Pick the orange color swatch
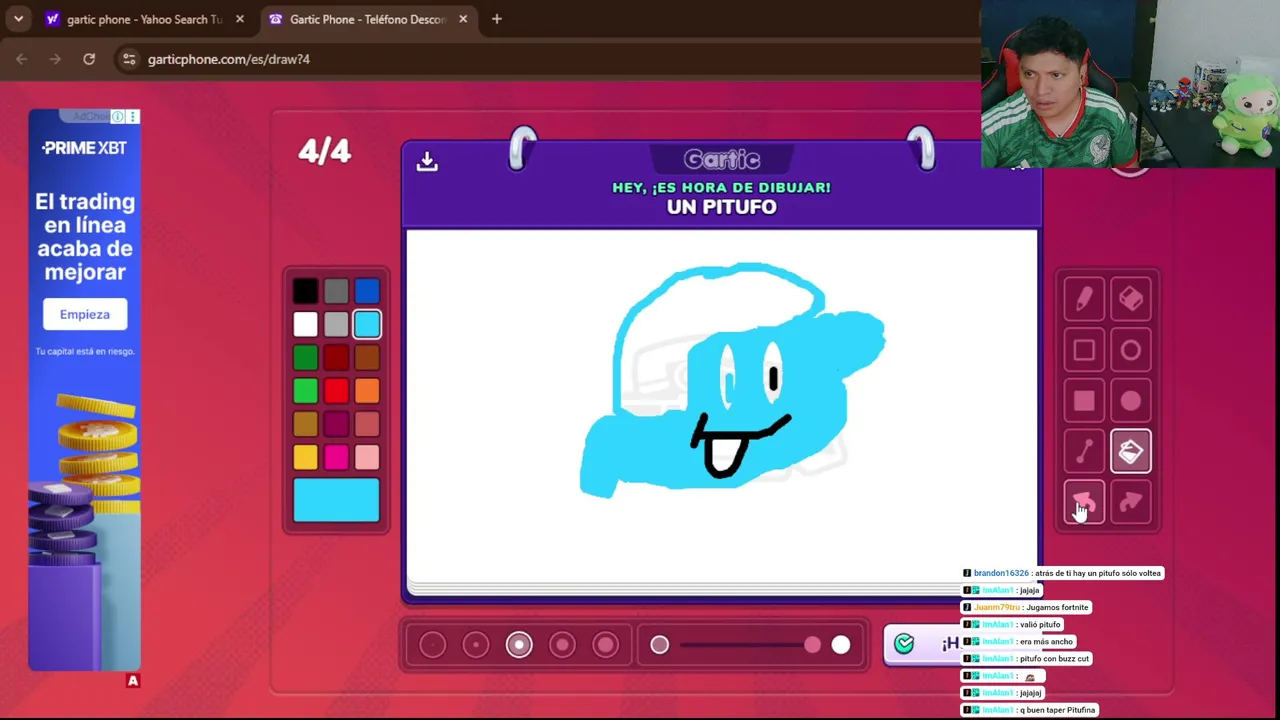This screenshot has height=720, width=1280. coord(367,391)
